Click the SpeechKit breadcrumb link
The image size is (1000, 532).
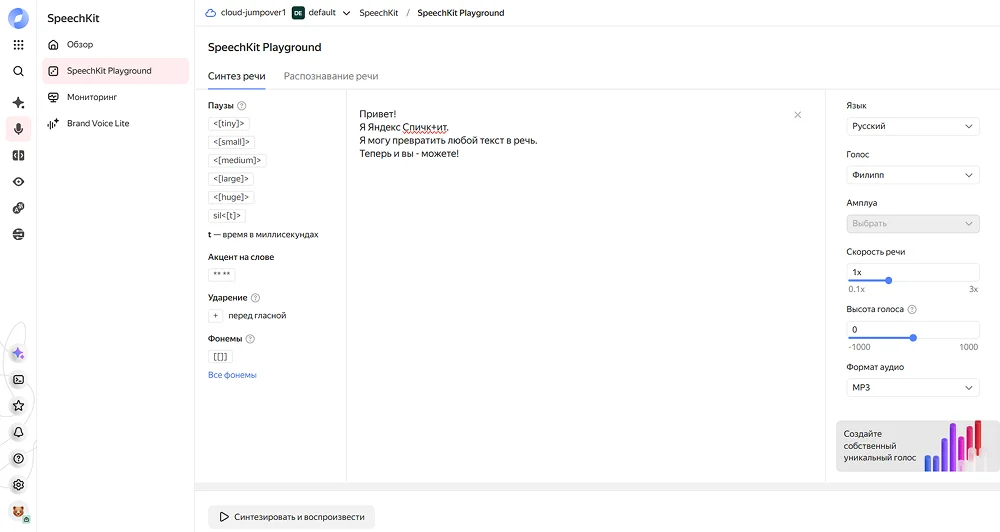(379, 13)
